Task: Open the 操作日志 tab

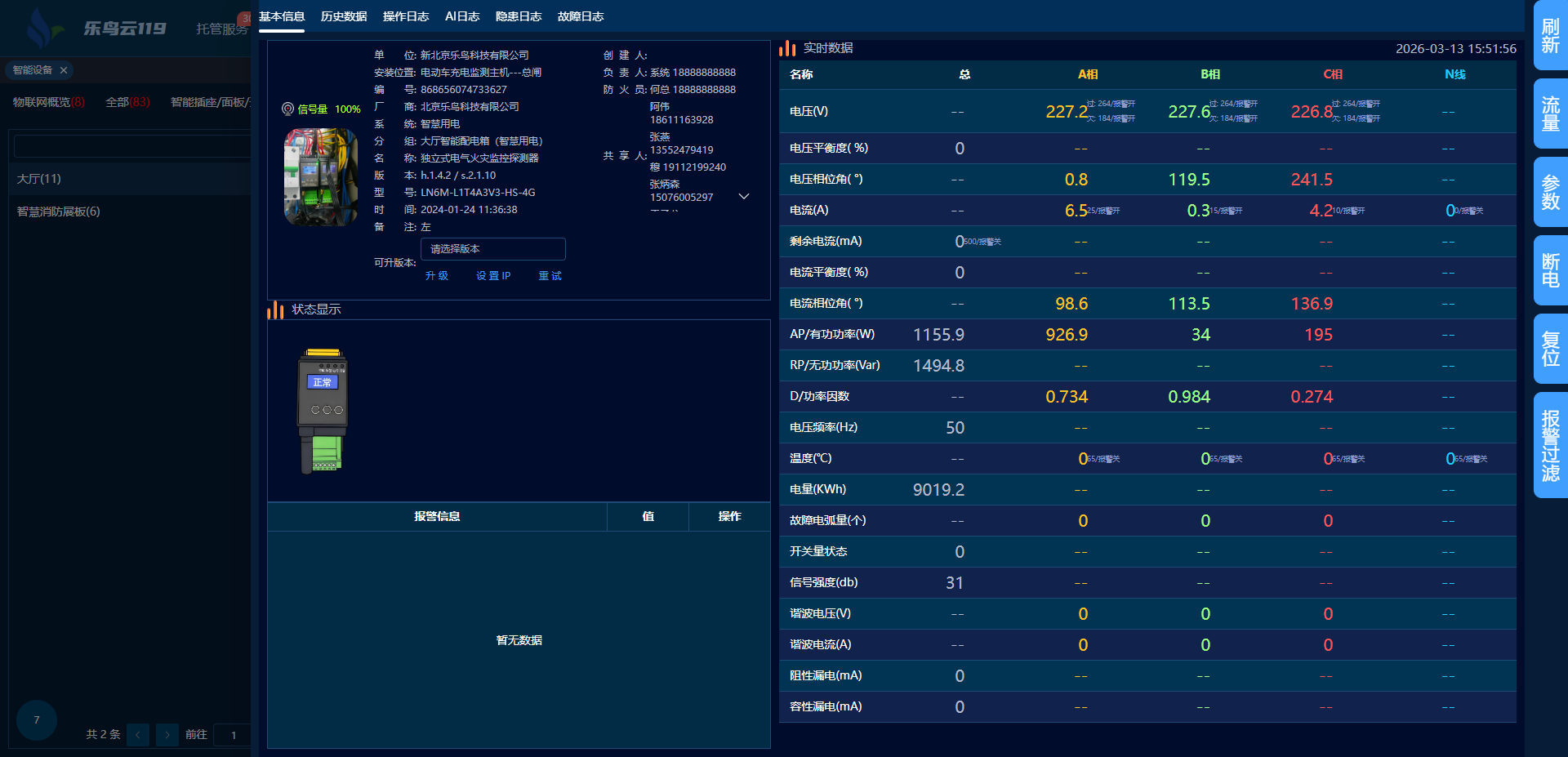Action: click(406, 16)
